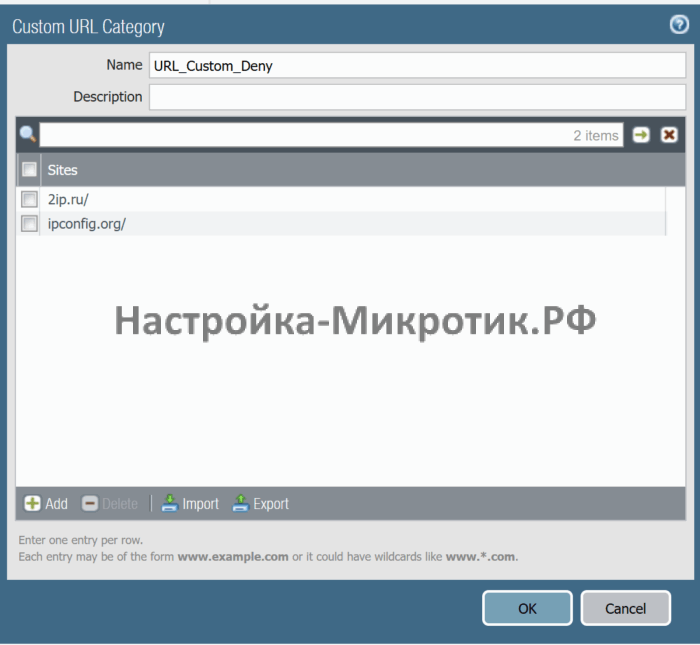
Task: Dismiss dialog with Cancel button
Action: click(x=625, y=608)
